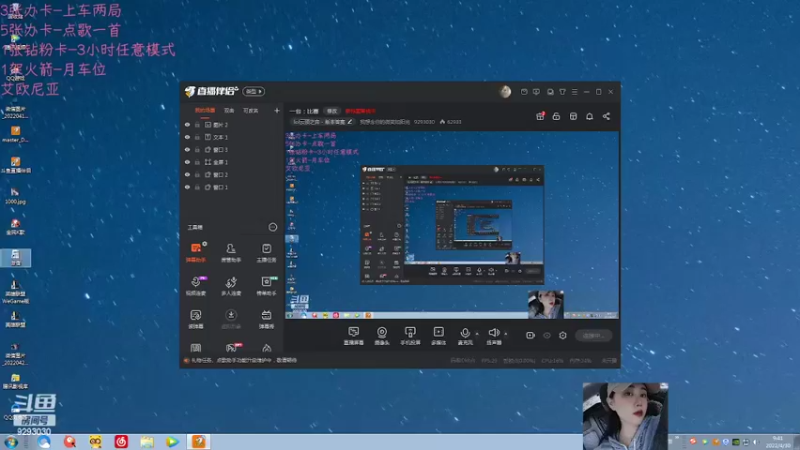Open the Windows Start button
Screen dimensions: 800x450
[x=11, y=442]
